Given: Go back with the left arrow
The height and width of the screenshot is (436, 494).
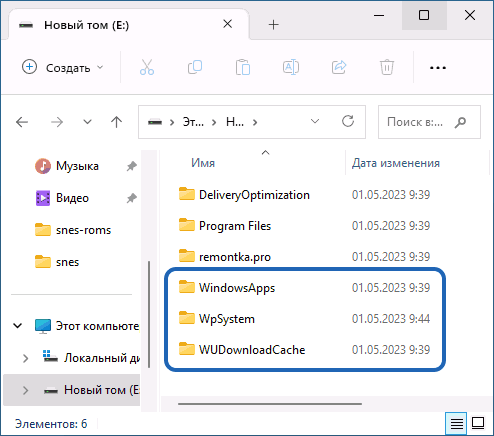Looking at the screenshot, I should click(x=22, y=122).
